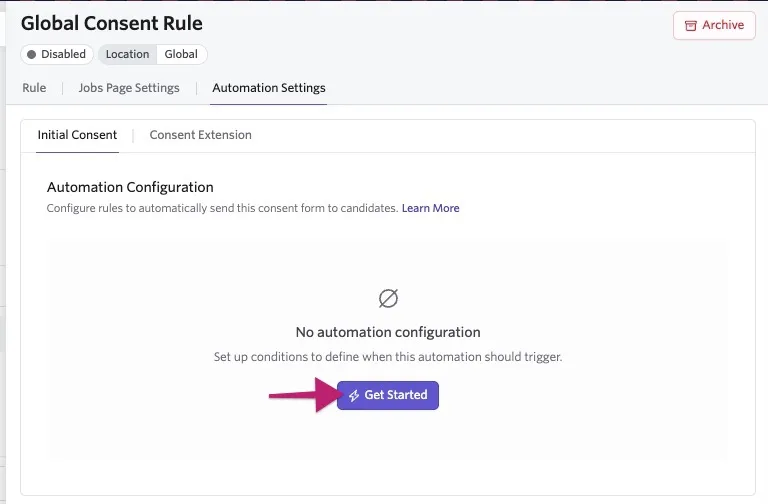
Task: Click the No automation configuration text
Action: pos(388,332)
